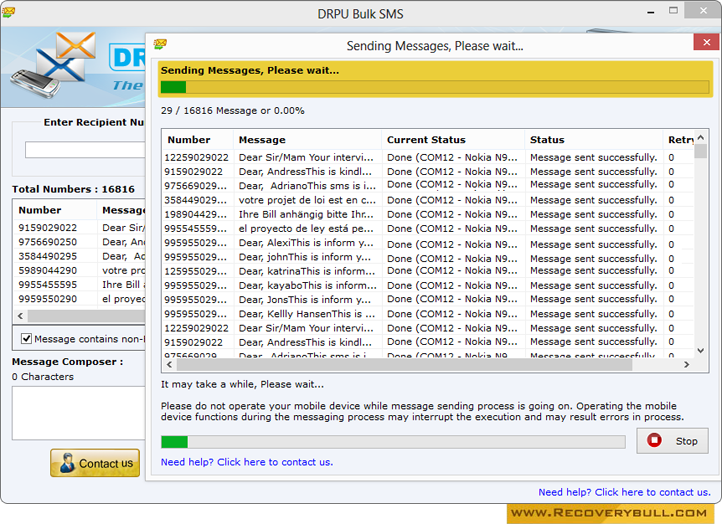This screenshot has height=524, width=722.
Task: Click the Enter Recipient Number input field
Action: [x=85, y=150]
